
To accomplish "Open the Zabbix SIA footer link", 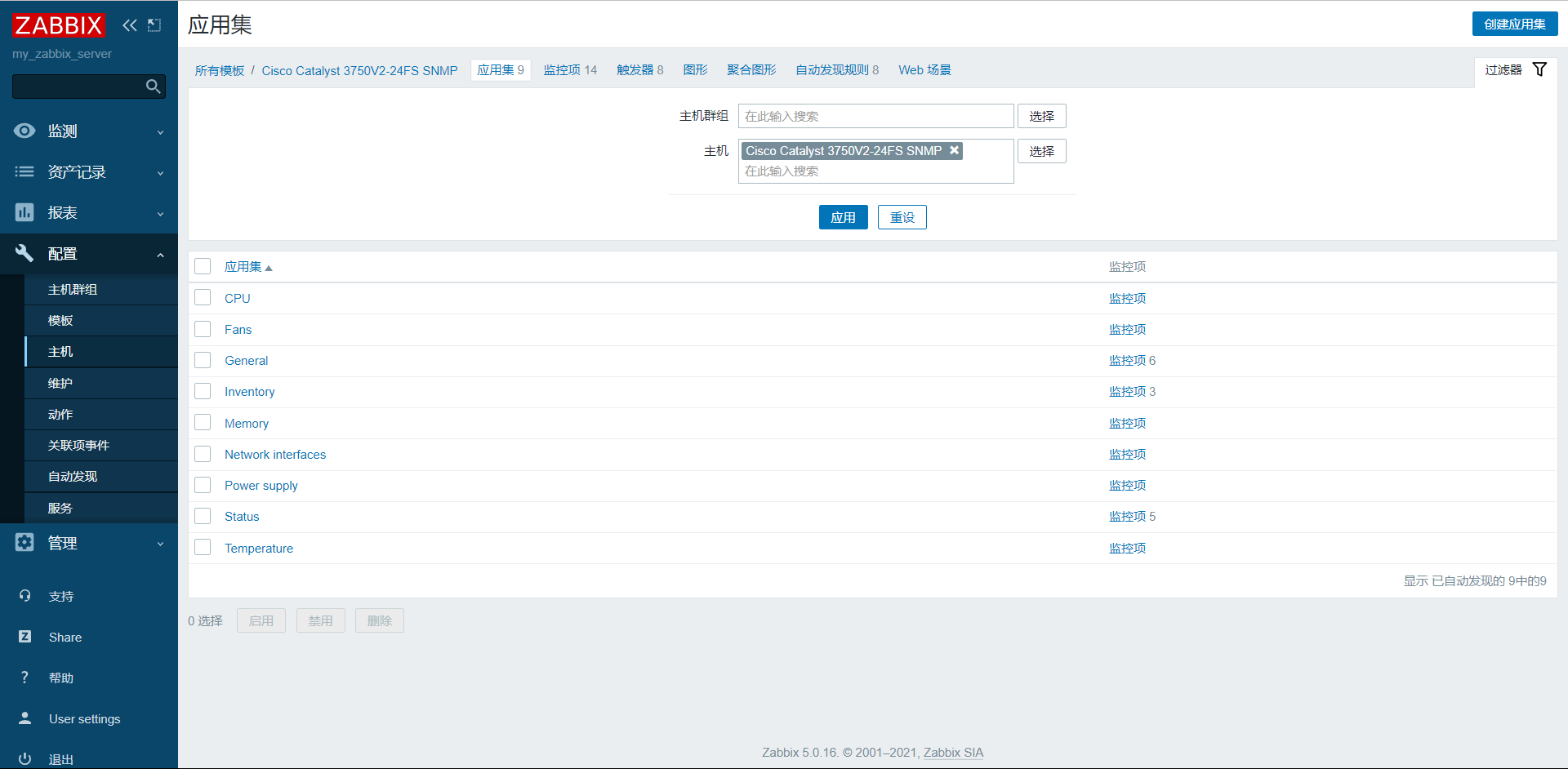I will click(953, 753).
